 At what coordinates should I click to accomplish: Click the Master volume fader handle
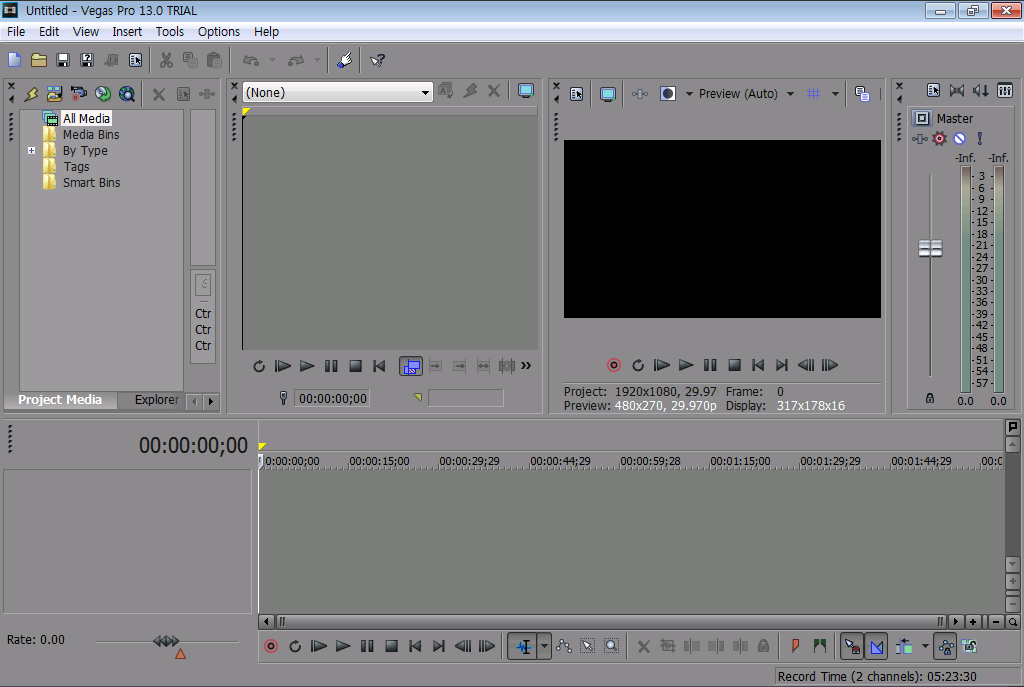(x=930, y=248)
